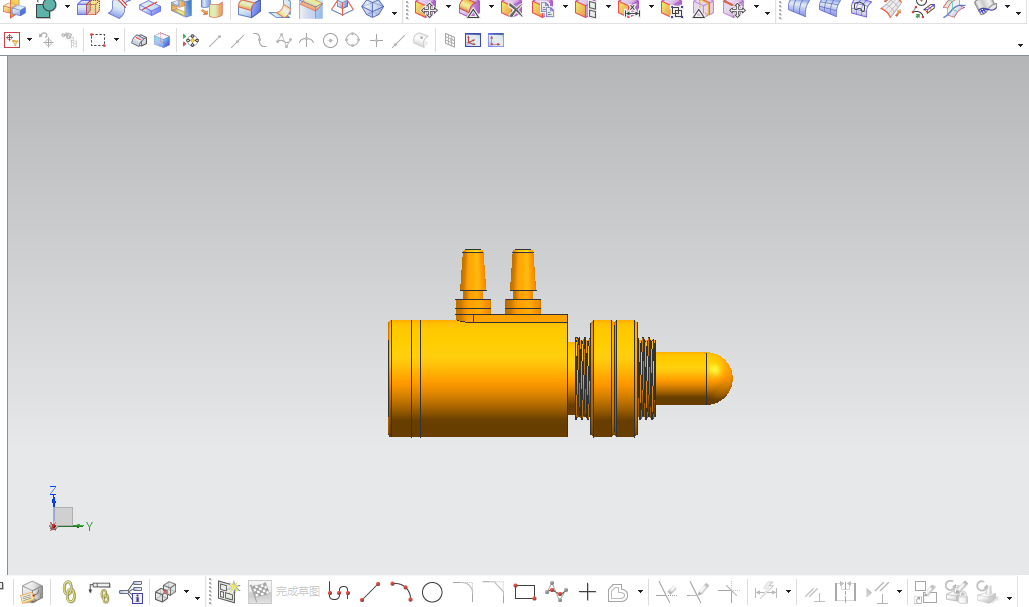The height and width of the screenshot is (607, 1029).
Task: Toggle the Existing Point snap option
Action: [376, 41]
